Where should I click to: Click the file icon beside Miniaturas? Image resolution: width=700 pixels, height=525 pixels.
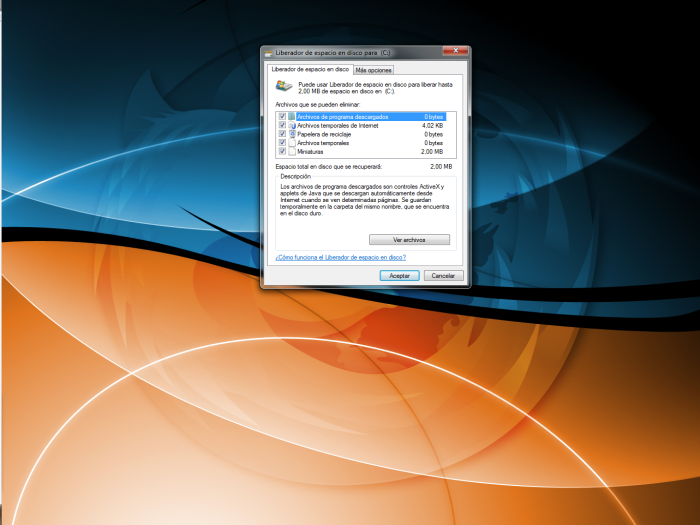(x=292, y=152)
